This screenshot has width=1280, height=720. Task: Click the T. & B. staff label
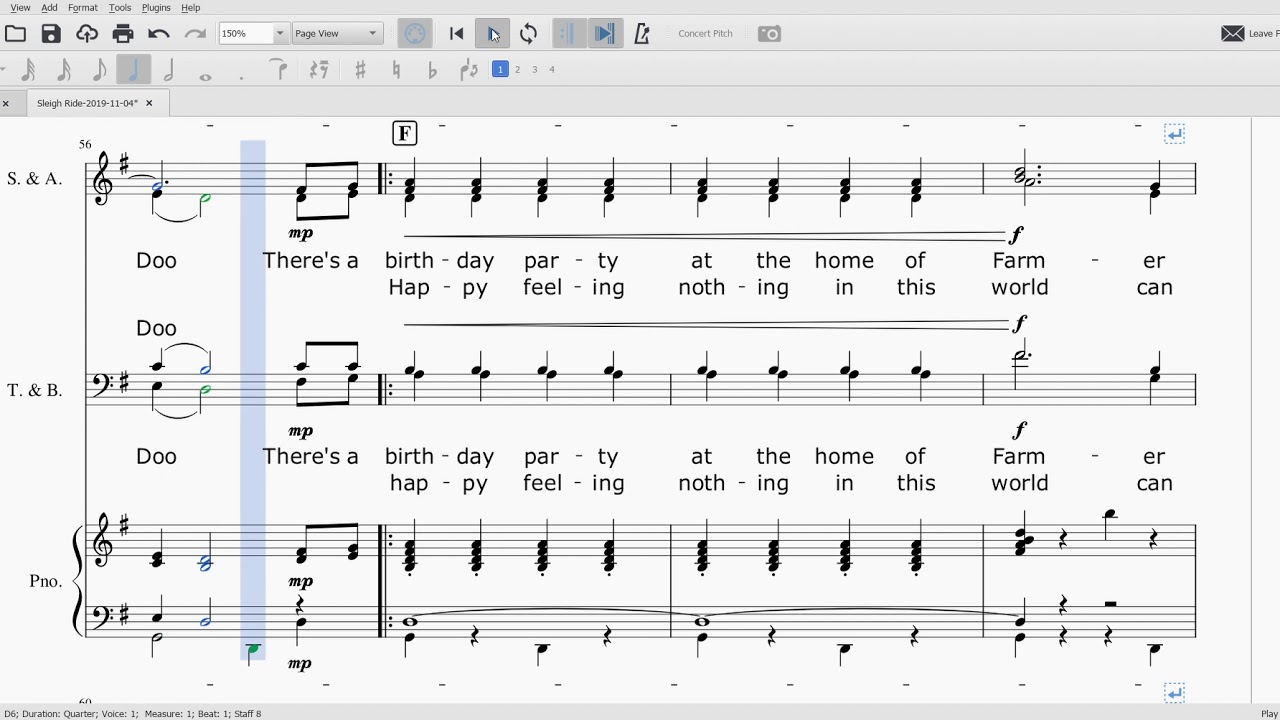(x=35, y=390)
